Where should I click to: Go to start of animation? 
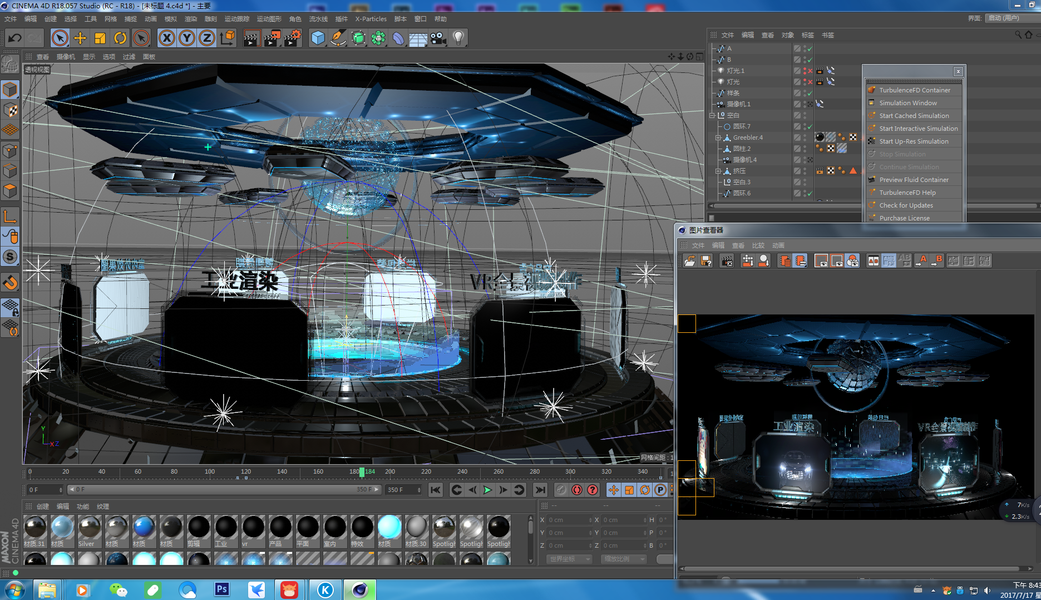pos(436,490)
